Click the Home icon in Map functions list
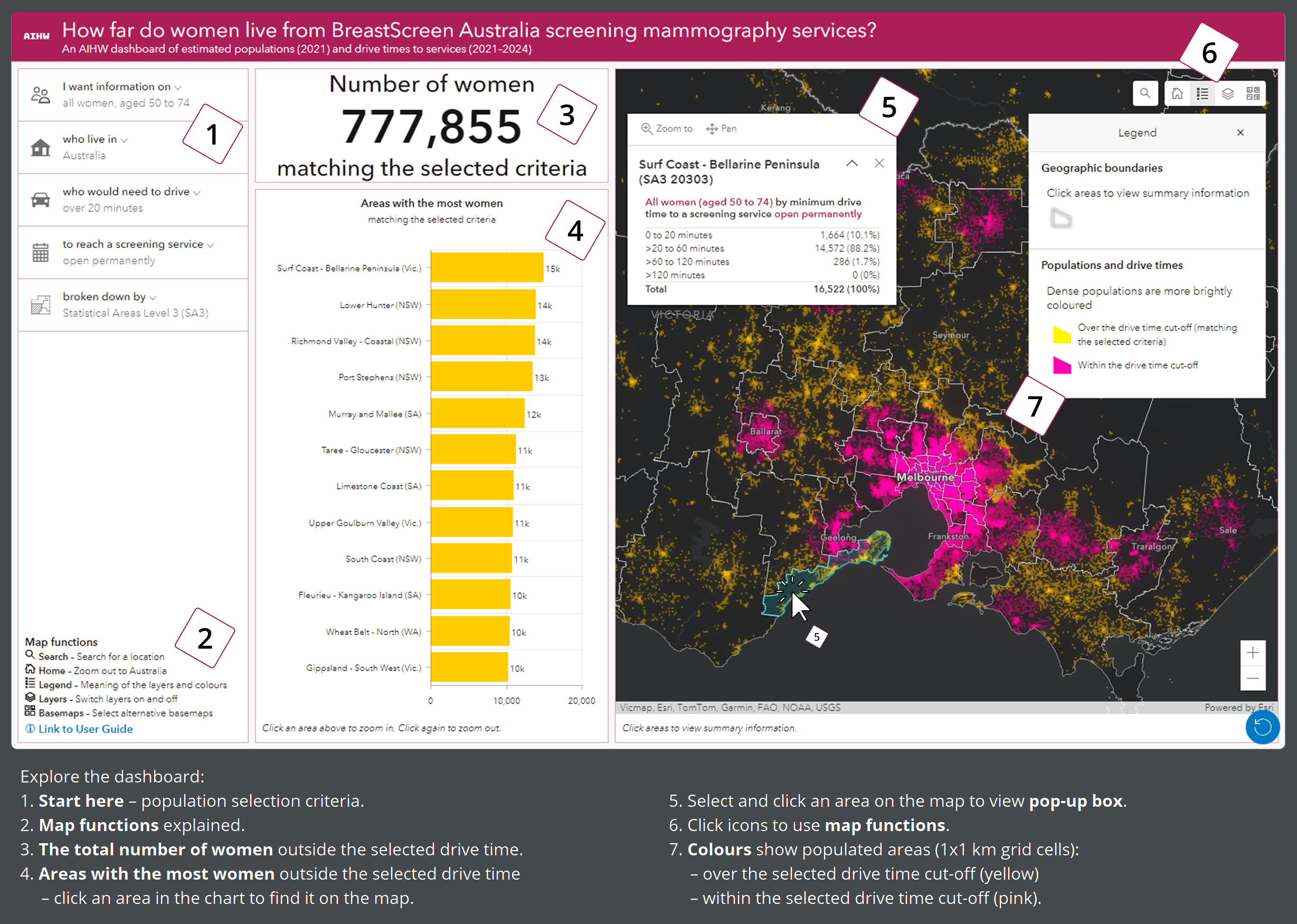This screenshot has height=924, width=1297. coord(30,669)
